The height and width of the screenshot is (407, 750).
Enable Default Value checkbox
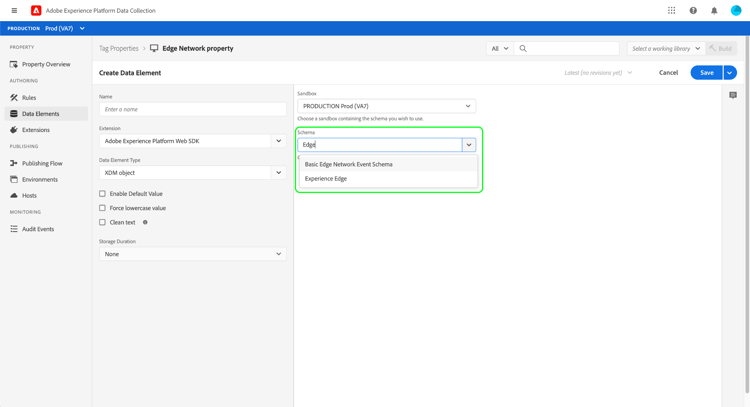[x=102, y=194]
